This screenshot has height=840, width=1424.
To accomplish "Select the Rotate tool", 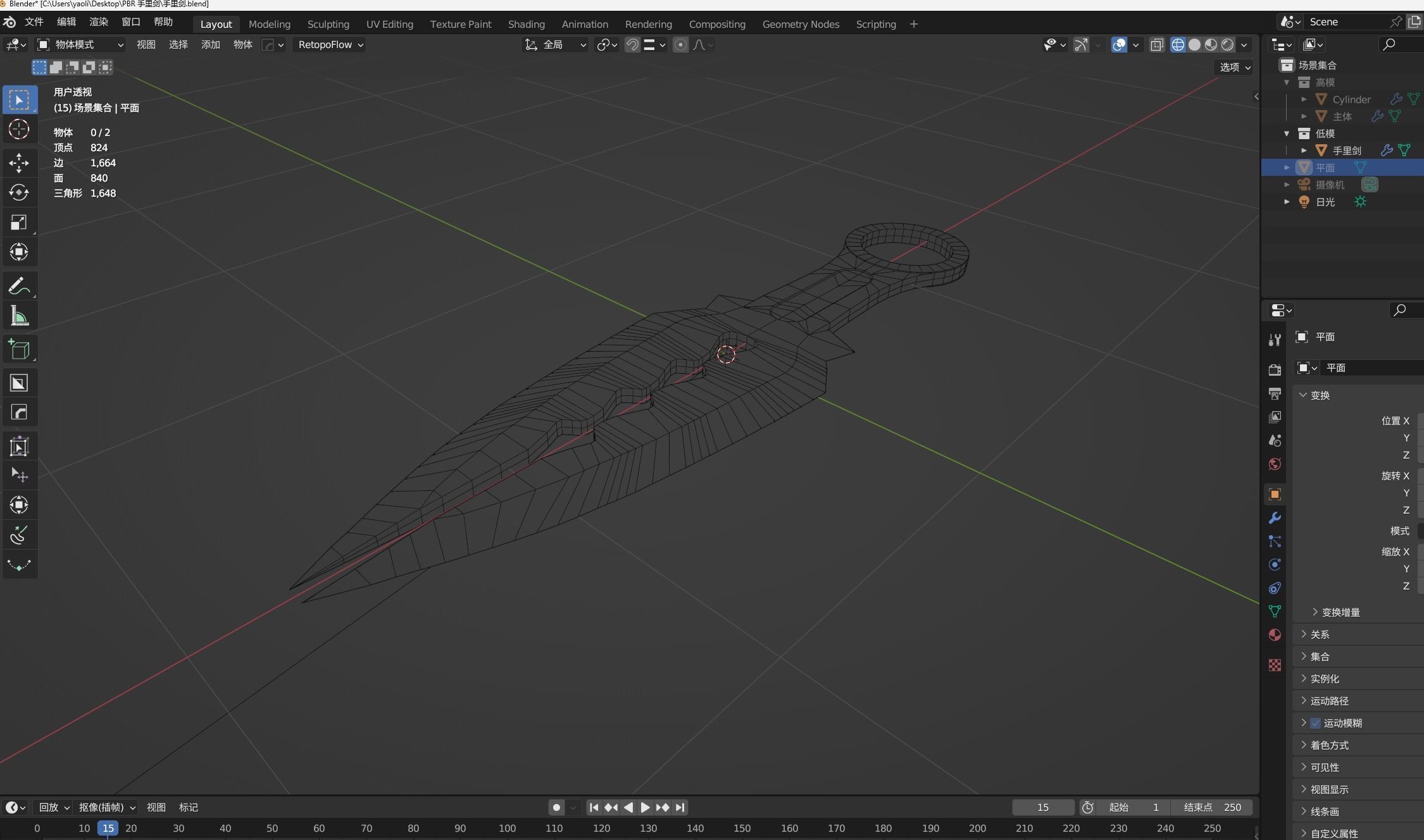I will (x=19, y=192).
